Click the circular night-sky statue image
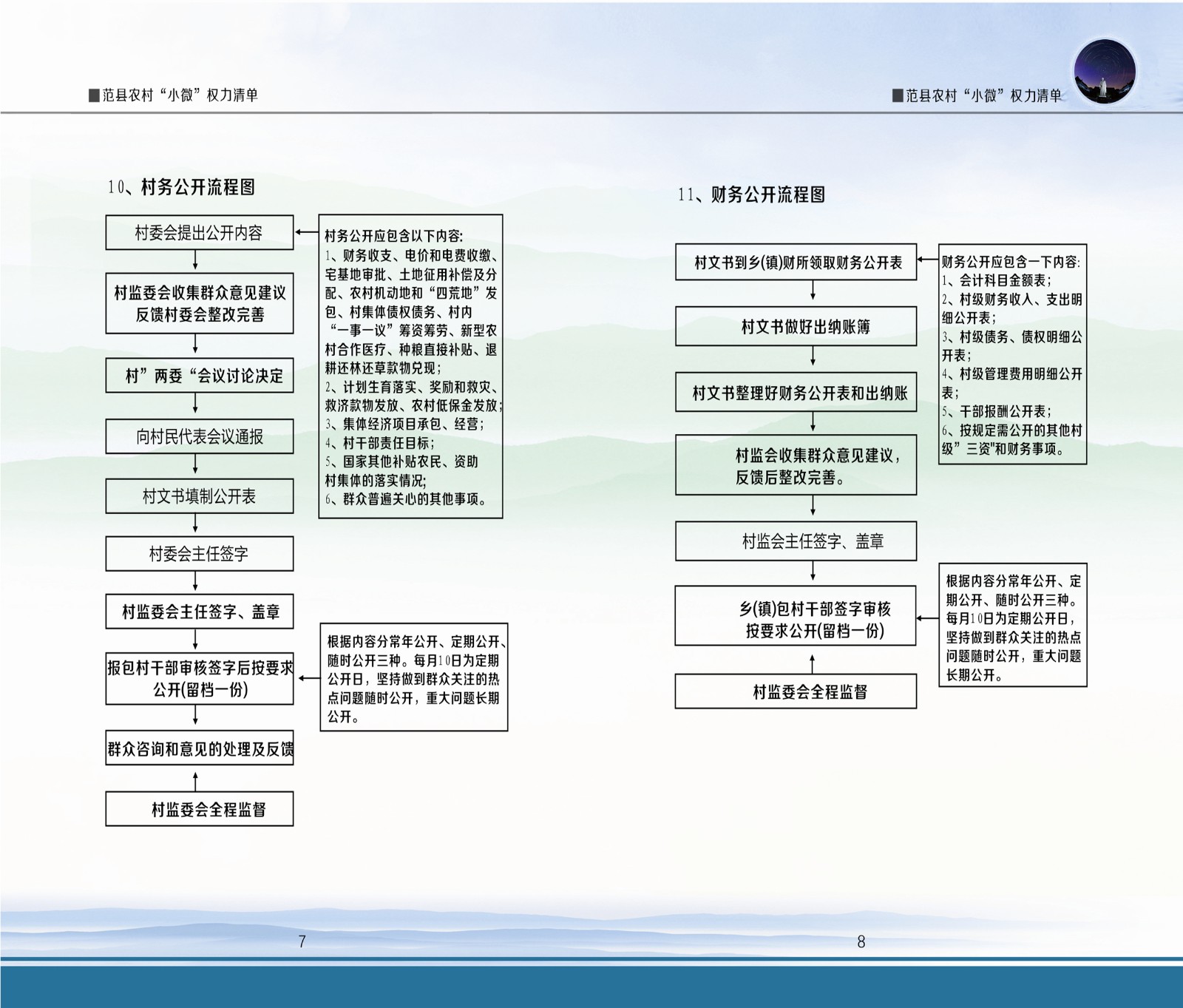 tap(1105, 71)
